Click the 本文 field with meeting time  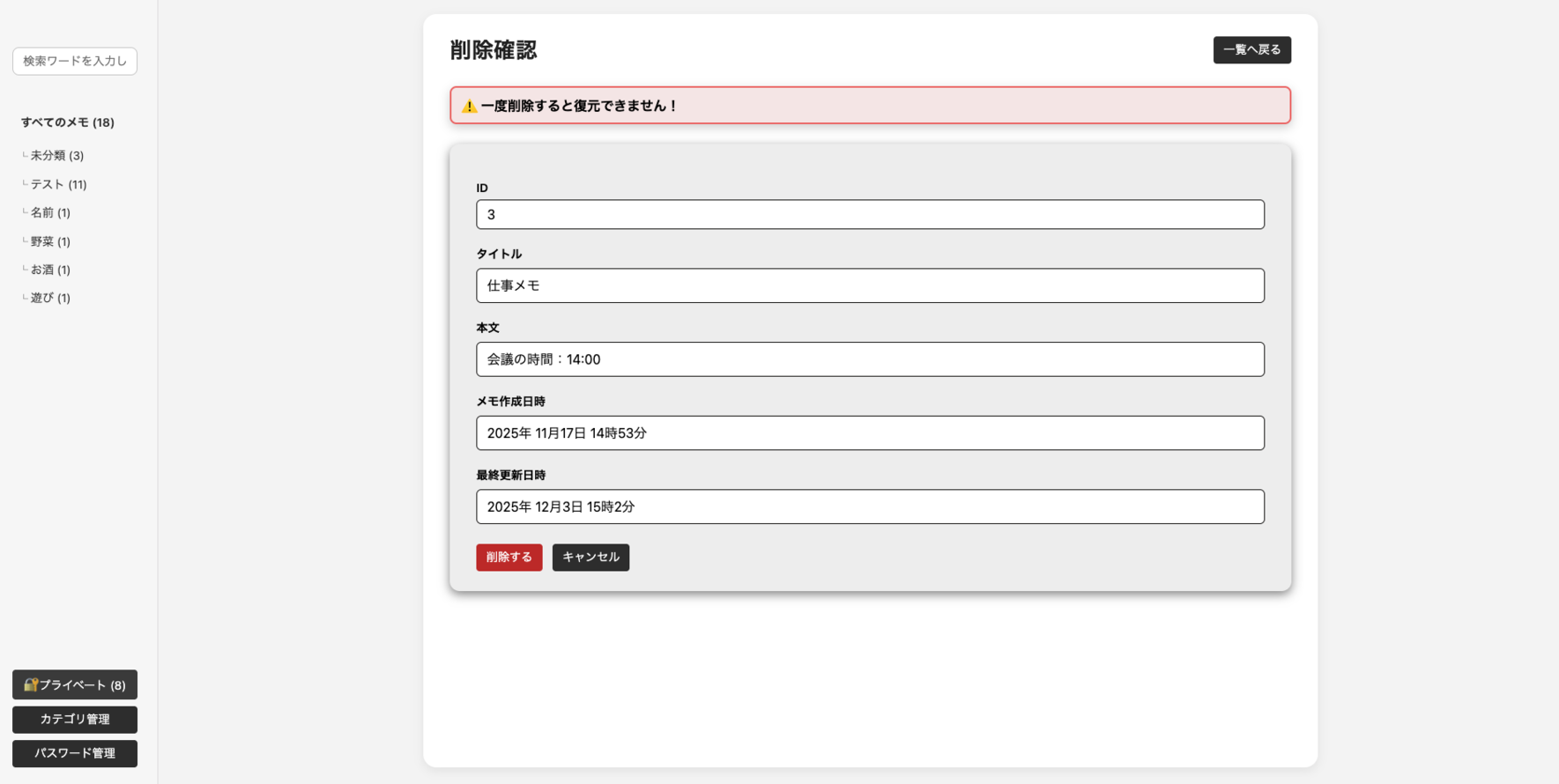point(870,359)
